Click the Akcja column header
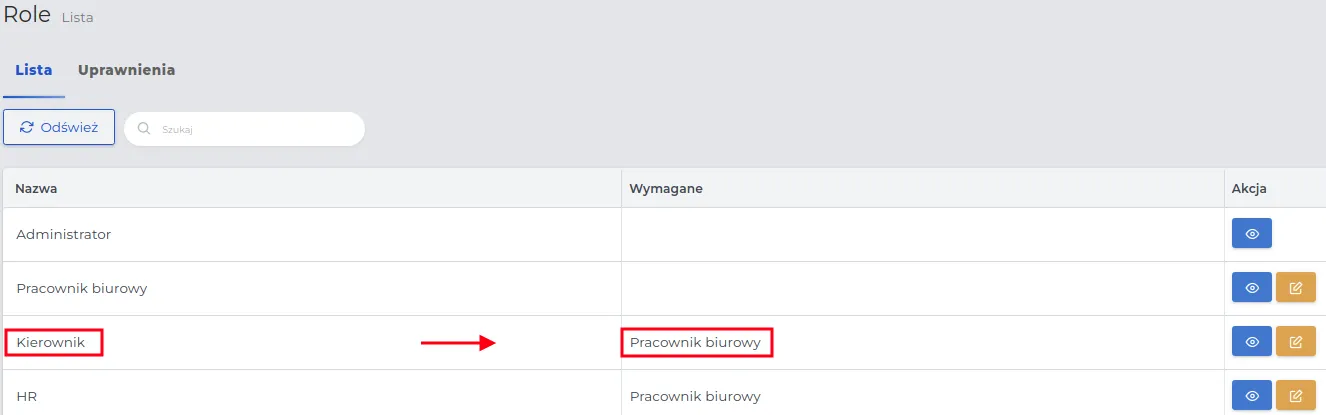Image resolution: width=1326 pixels, height=415 pixels. 1250,188
